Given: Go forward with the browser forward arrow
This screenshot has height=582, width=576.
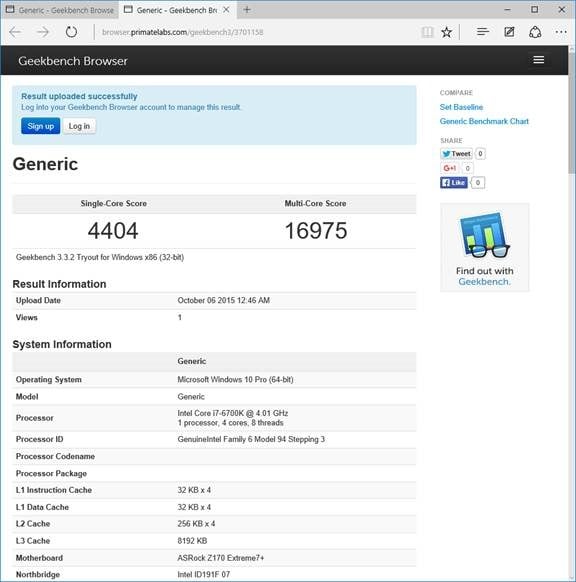Looking at the screenshot, I should click(43, 32).
